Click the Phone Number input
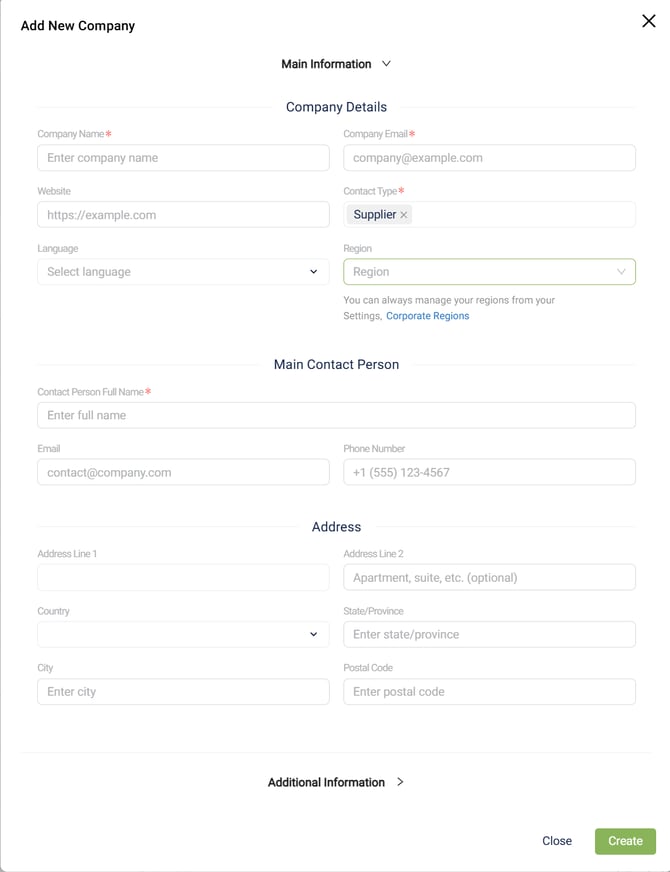 click(489, 472)
